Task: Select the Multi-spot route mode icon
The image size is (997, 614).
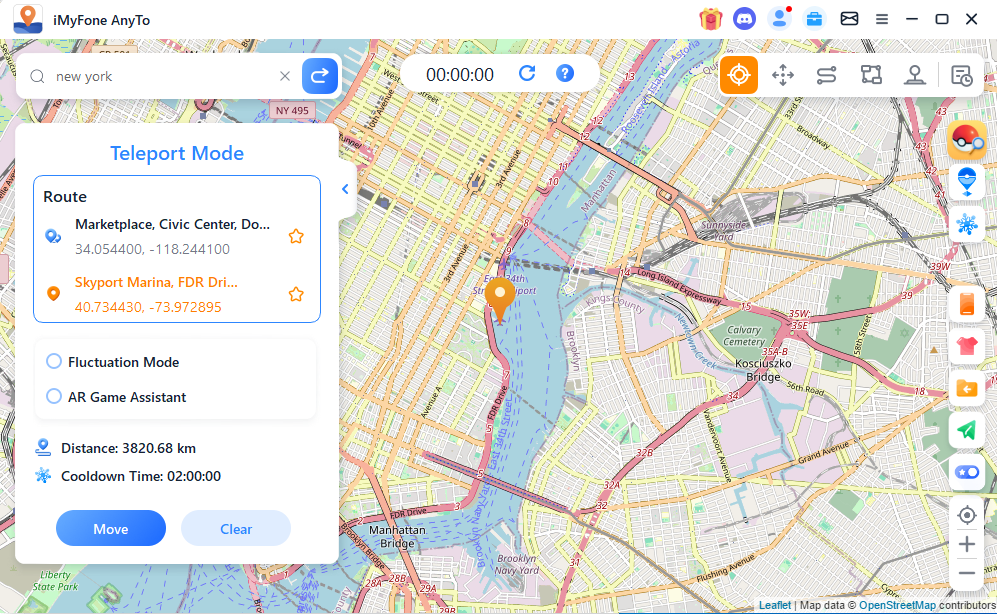Action: click(x=871, y=75)
